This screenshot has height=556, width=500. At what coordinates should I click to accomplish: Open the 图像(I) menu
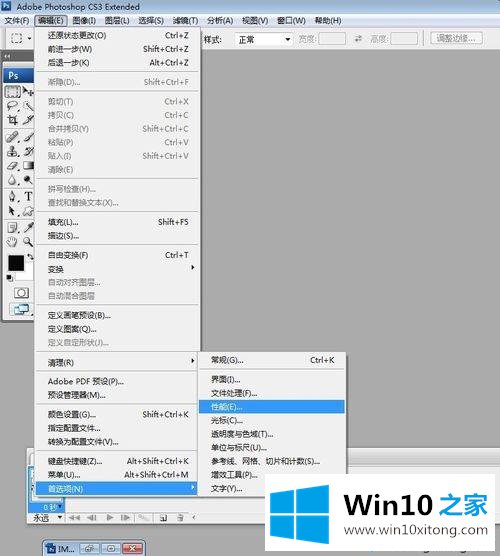pos(84,21)
